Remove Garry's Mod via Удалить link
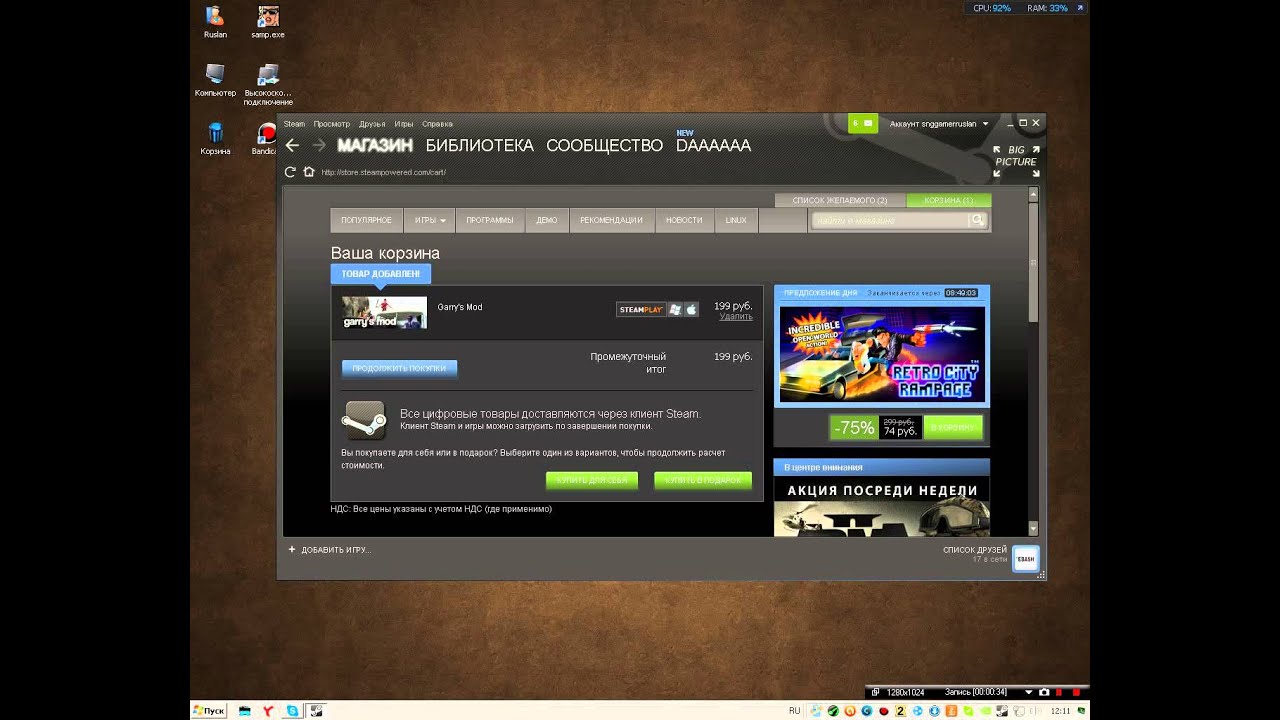 tap(736, 316)
